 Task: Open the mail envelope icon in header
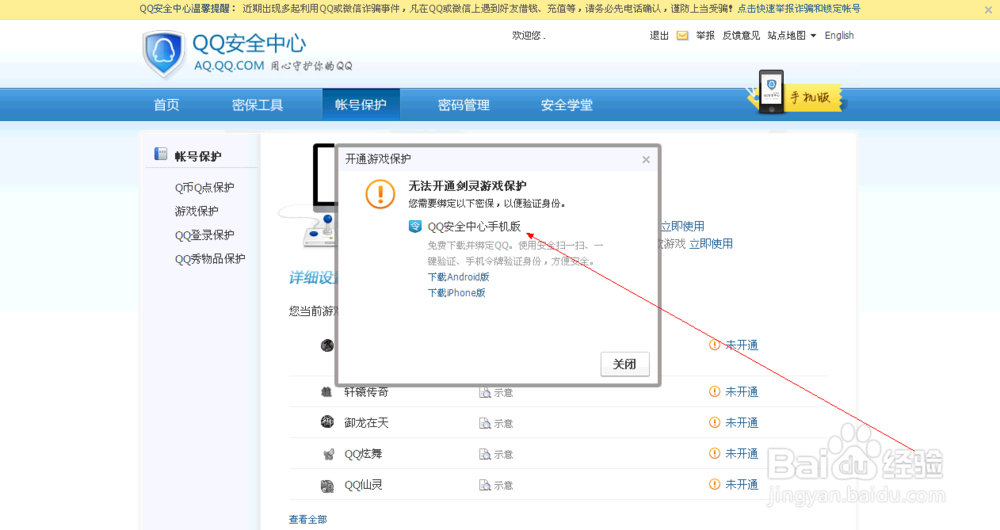(682, 36)
